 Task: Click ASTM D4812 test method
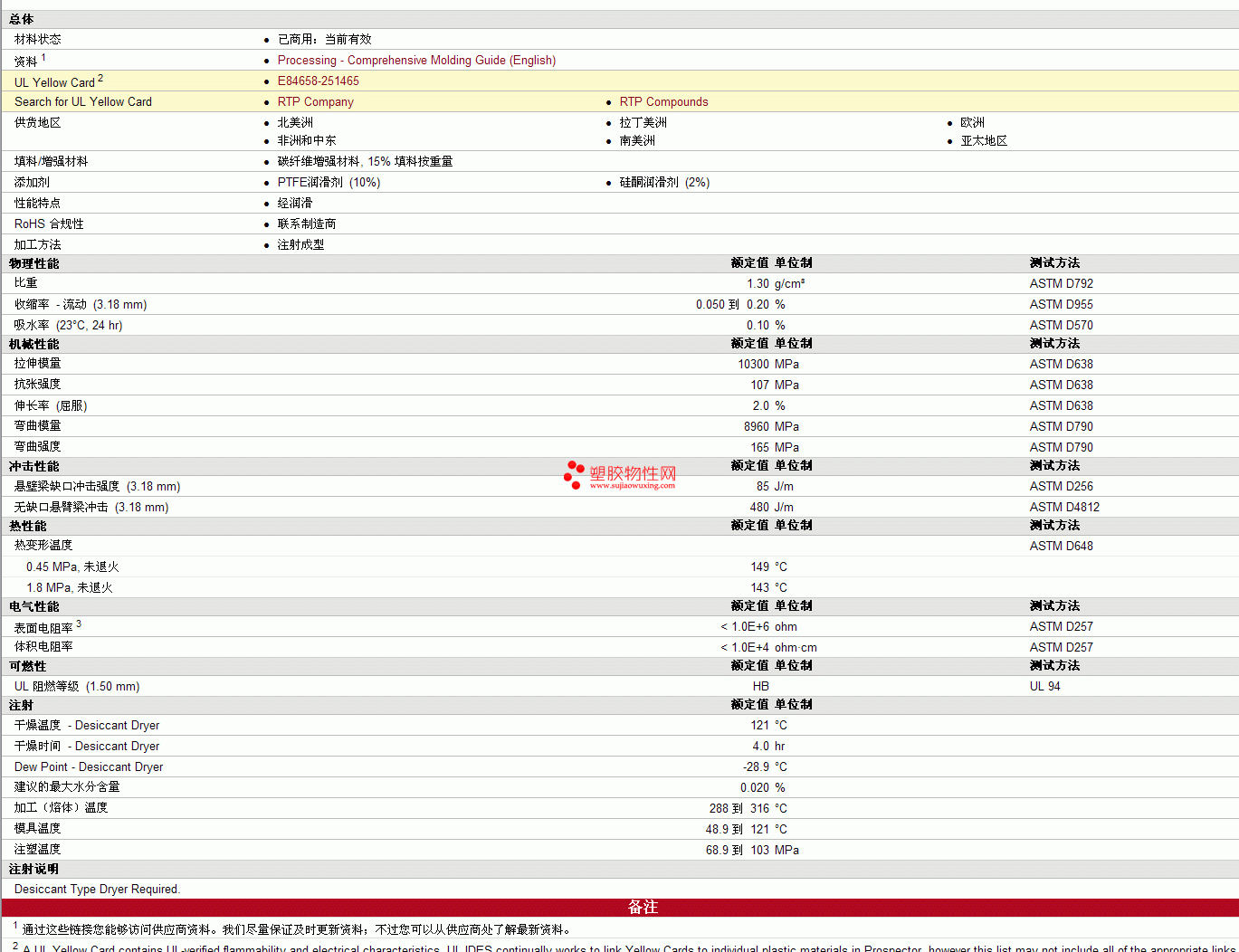[x=1064, y=507]
